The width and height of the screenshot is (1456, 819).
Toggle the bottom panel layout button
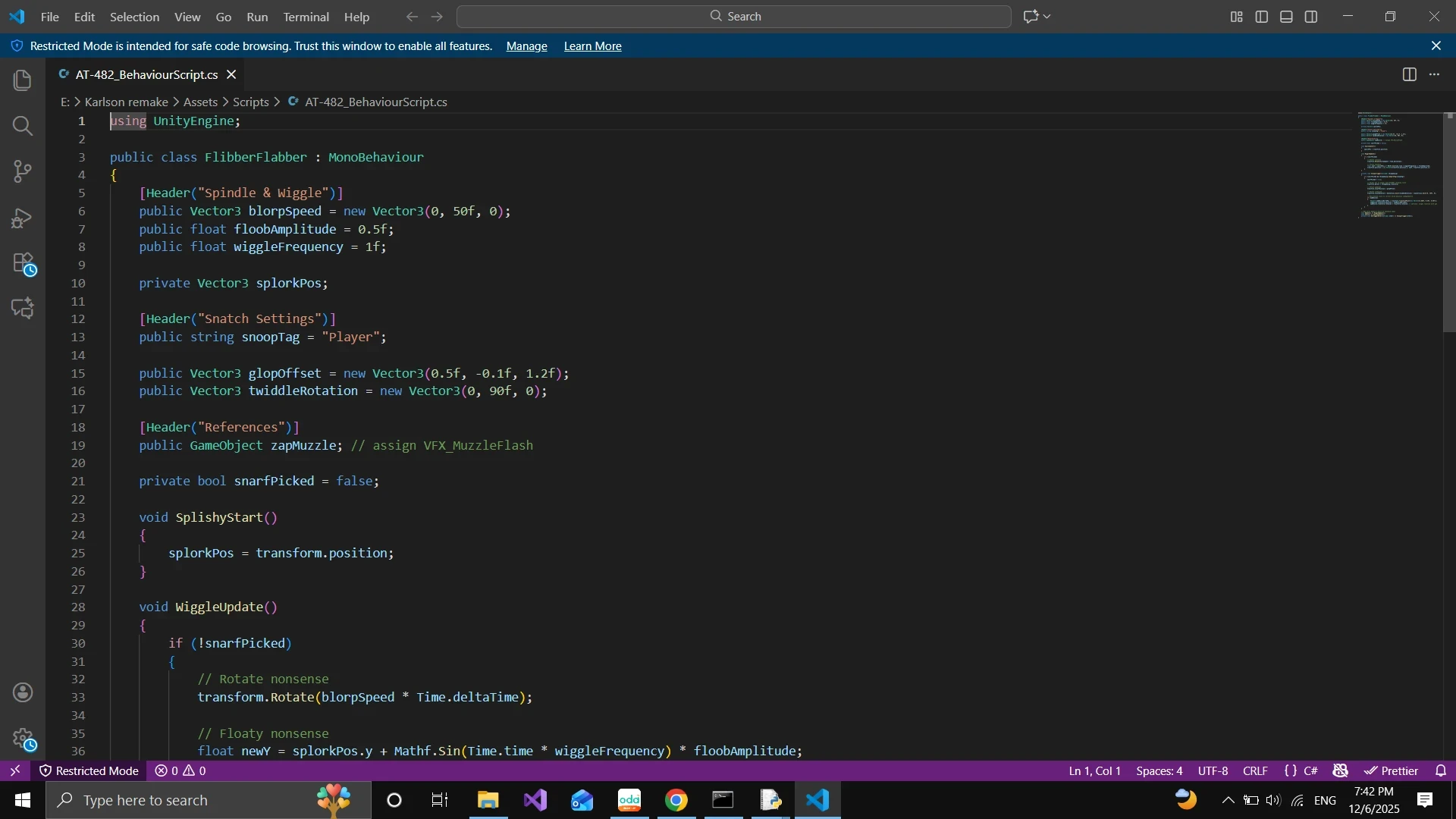tap(1286, 17)
